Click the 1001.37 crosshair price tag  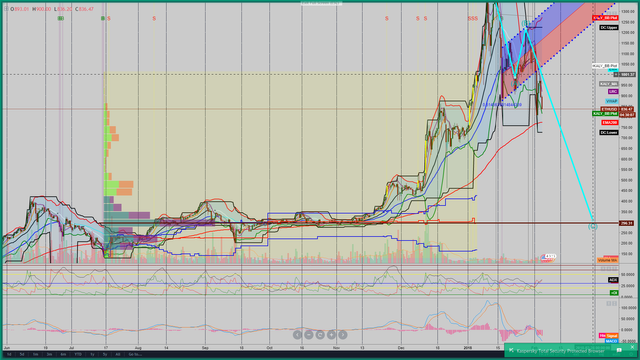pos(627,75)
